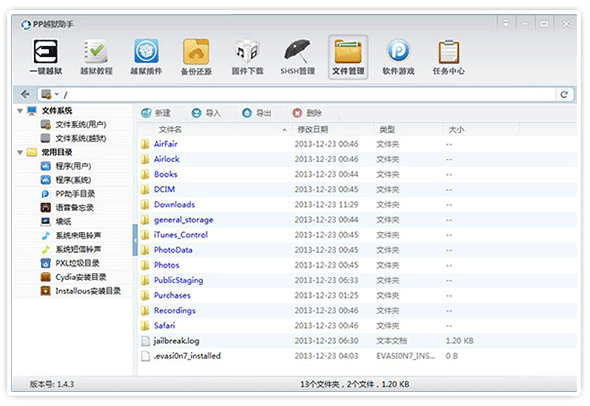Click the path address field showing /
Image resolution: width=590 pixels, height=406 pixels.
click(x=309, y=94)
